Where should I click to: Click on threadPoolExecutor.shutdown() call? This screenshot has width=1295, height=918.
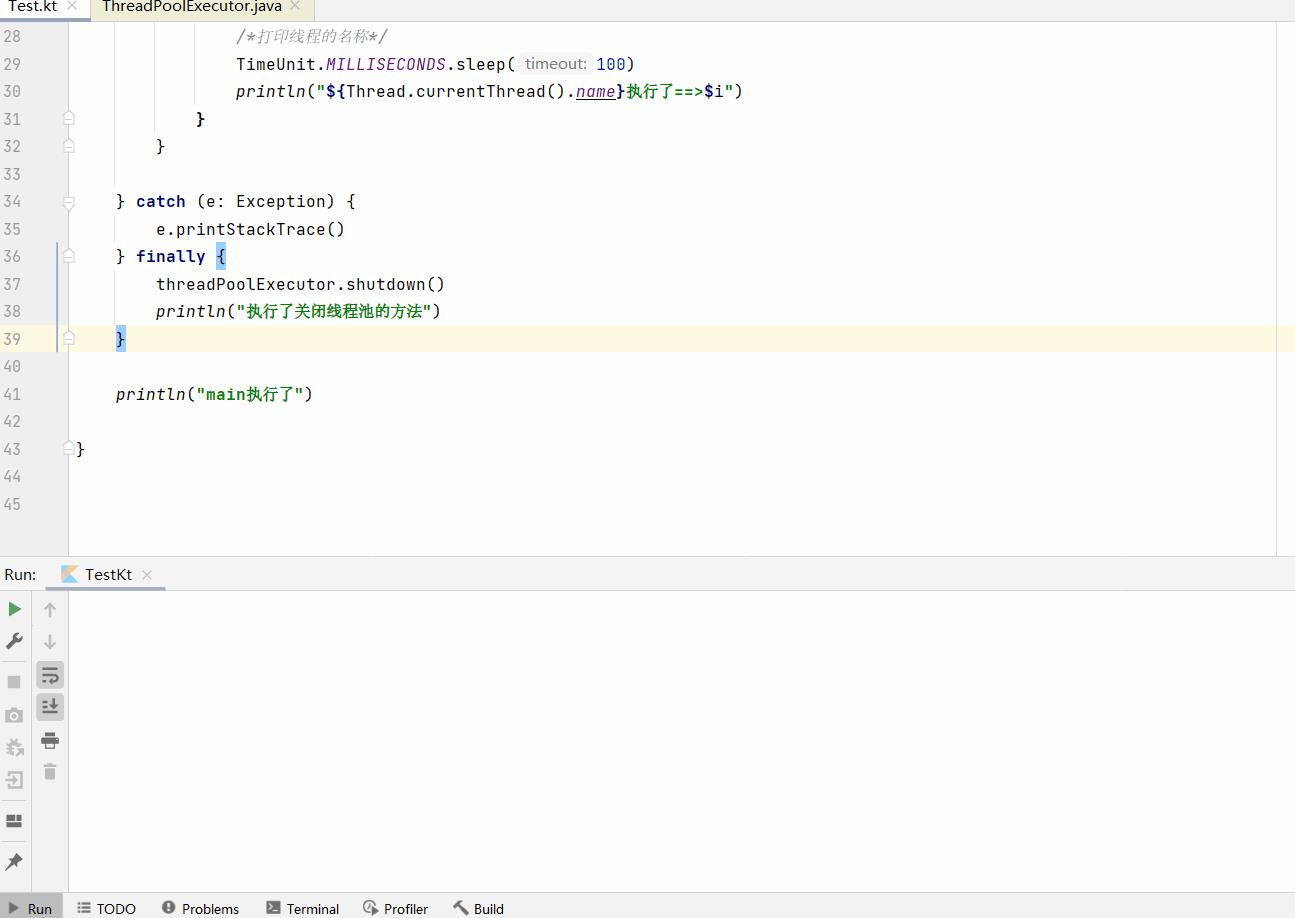[300, 284]
